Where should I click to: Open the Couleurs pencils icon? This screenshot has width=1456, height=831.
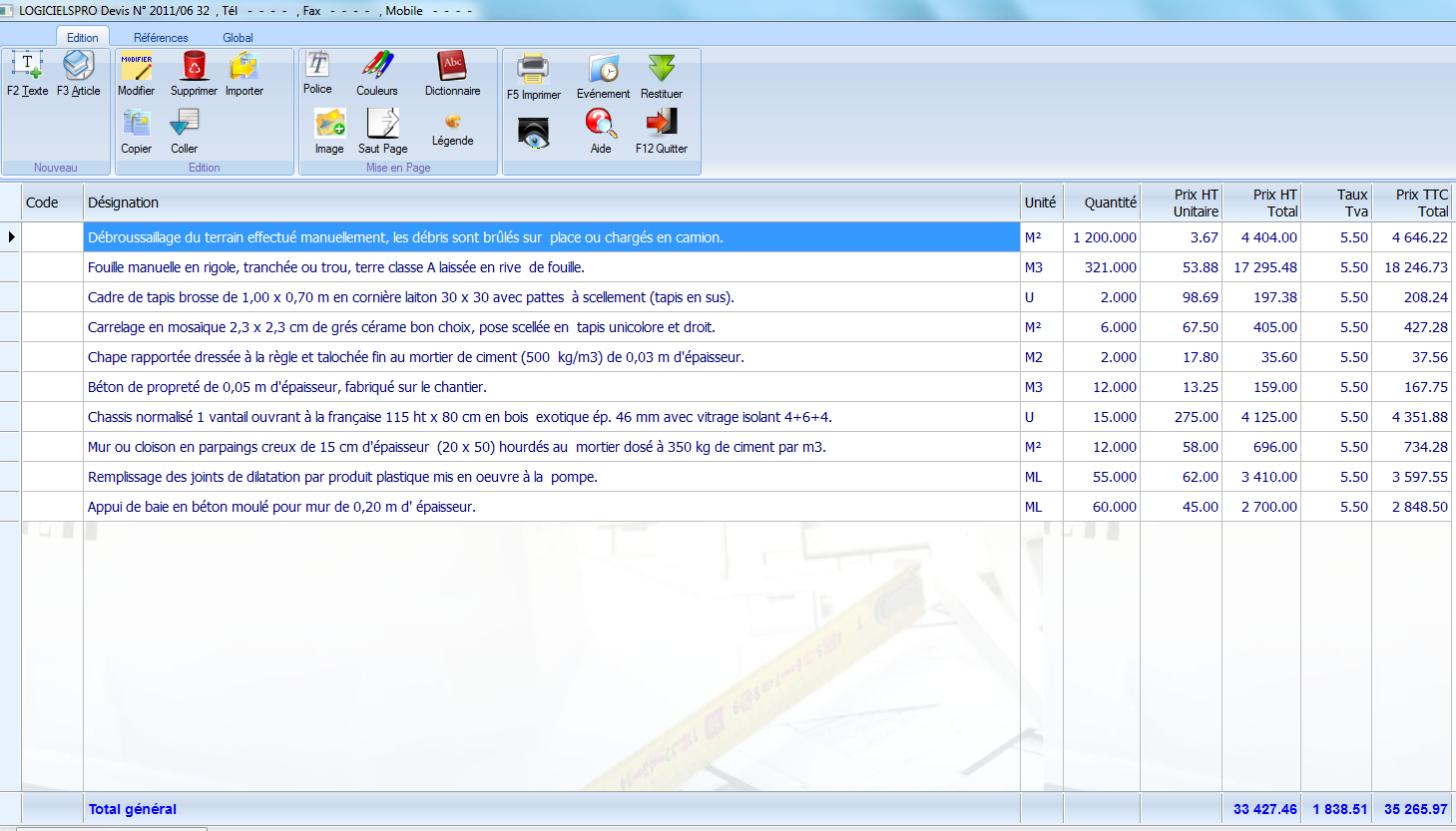click(377, 67)
